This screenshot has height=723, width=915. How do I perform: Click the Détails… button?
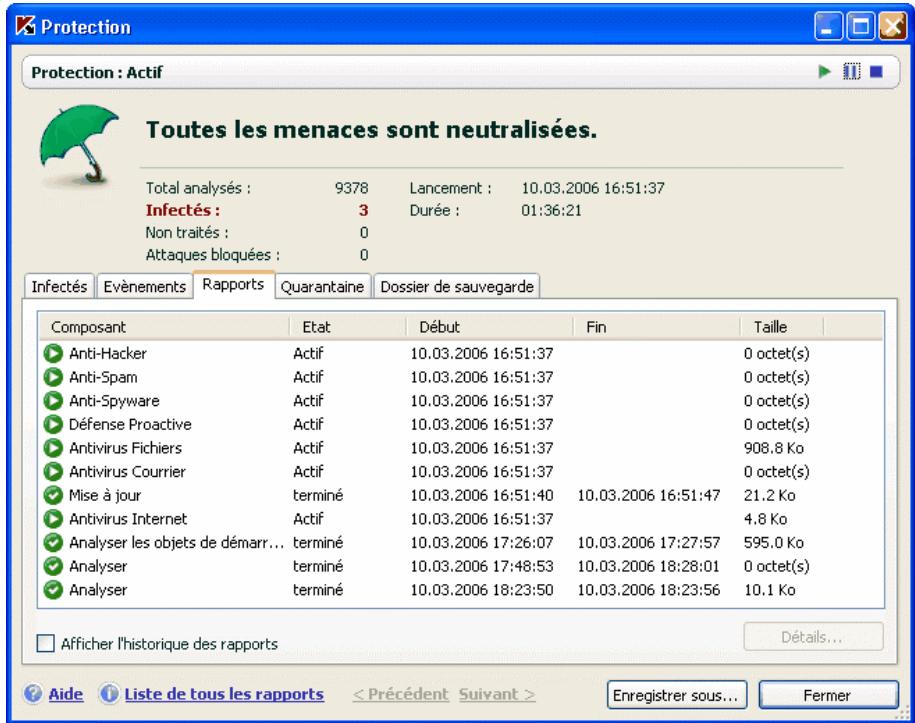tap(813, 637)
